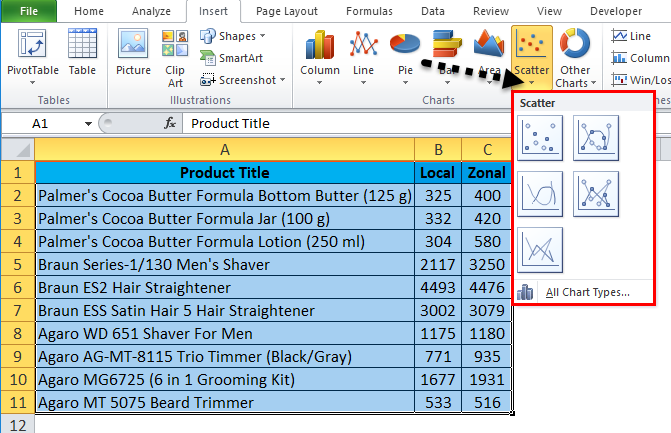The image size is (671, 433).
Task: Select Palmer's Cocoa Butter Formula Lotion cell
Action: click(x=225, y=242)
